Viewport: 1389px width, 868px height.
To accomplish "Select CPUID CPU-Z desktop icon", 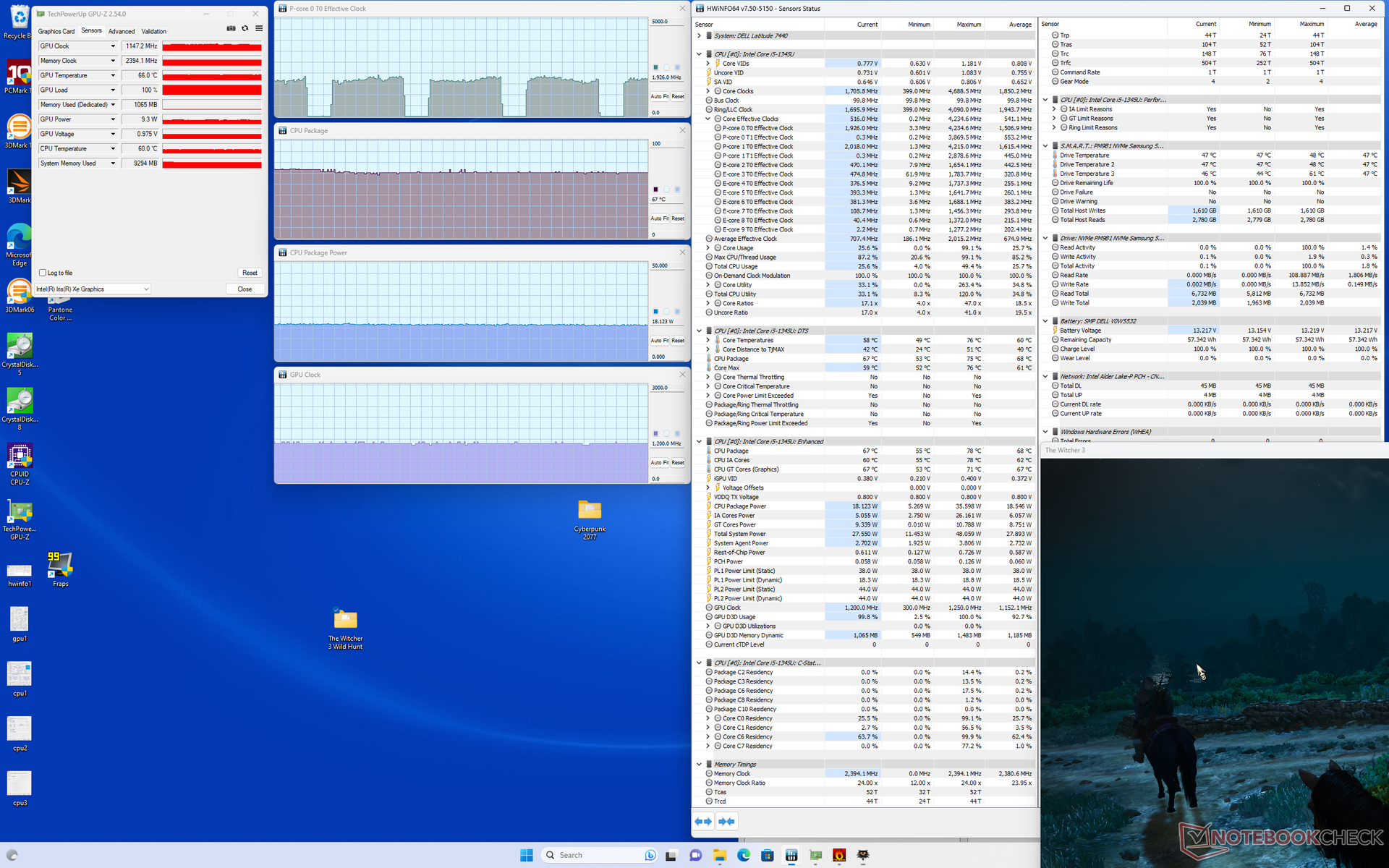I will coord(20,464).
